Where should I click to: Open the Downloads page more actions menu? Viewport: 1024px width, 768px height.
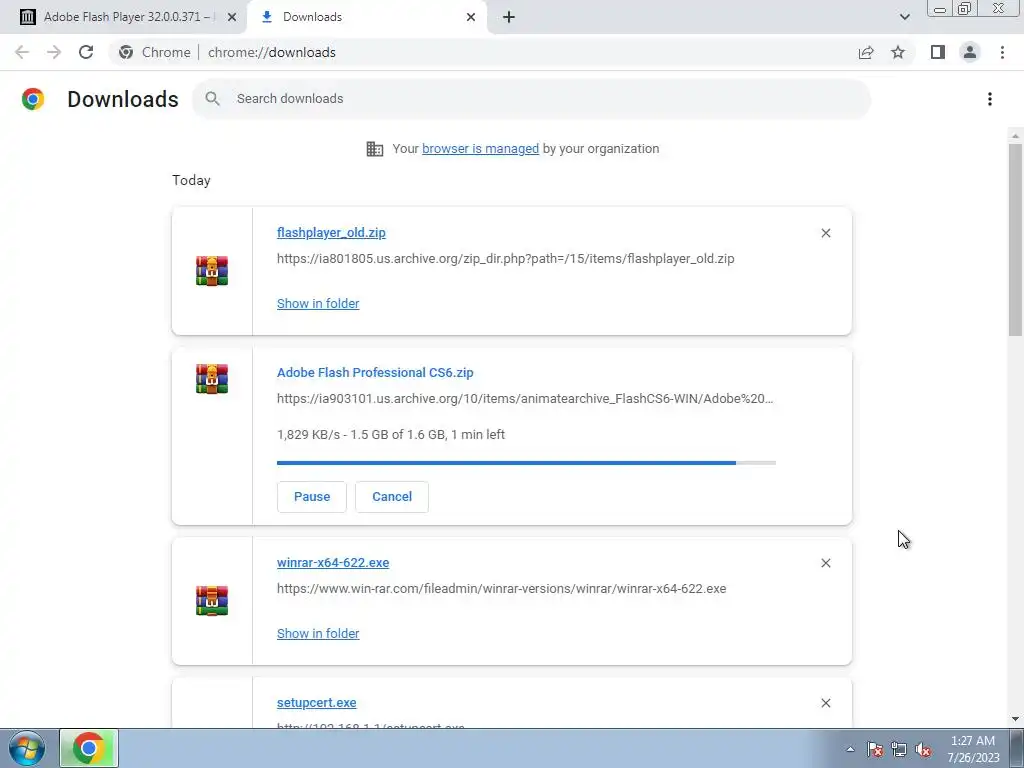click(x=990, y=99)
